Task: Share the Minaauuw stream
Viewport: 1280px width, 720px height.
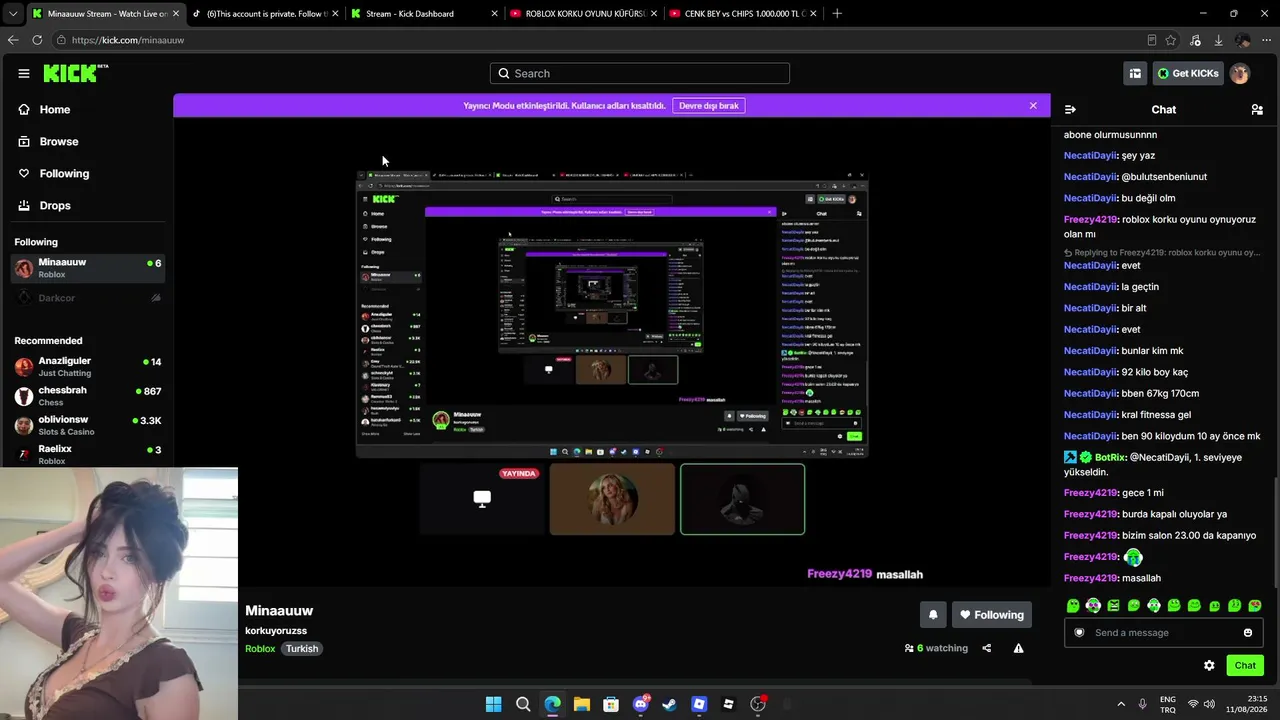Action: click(x=987, y=648)
